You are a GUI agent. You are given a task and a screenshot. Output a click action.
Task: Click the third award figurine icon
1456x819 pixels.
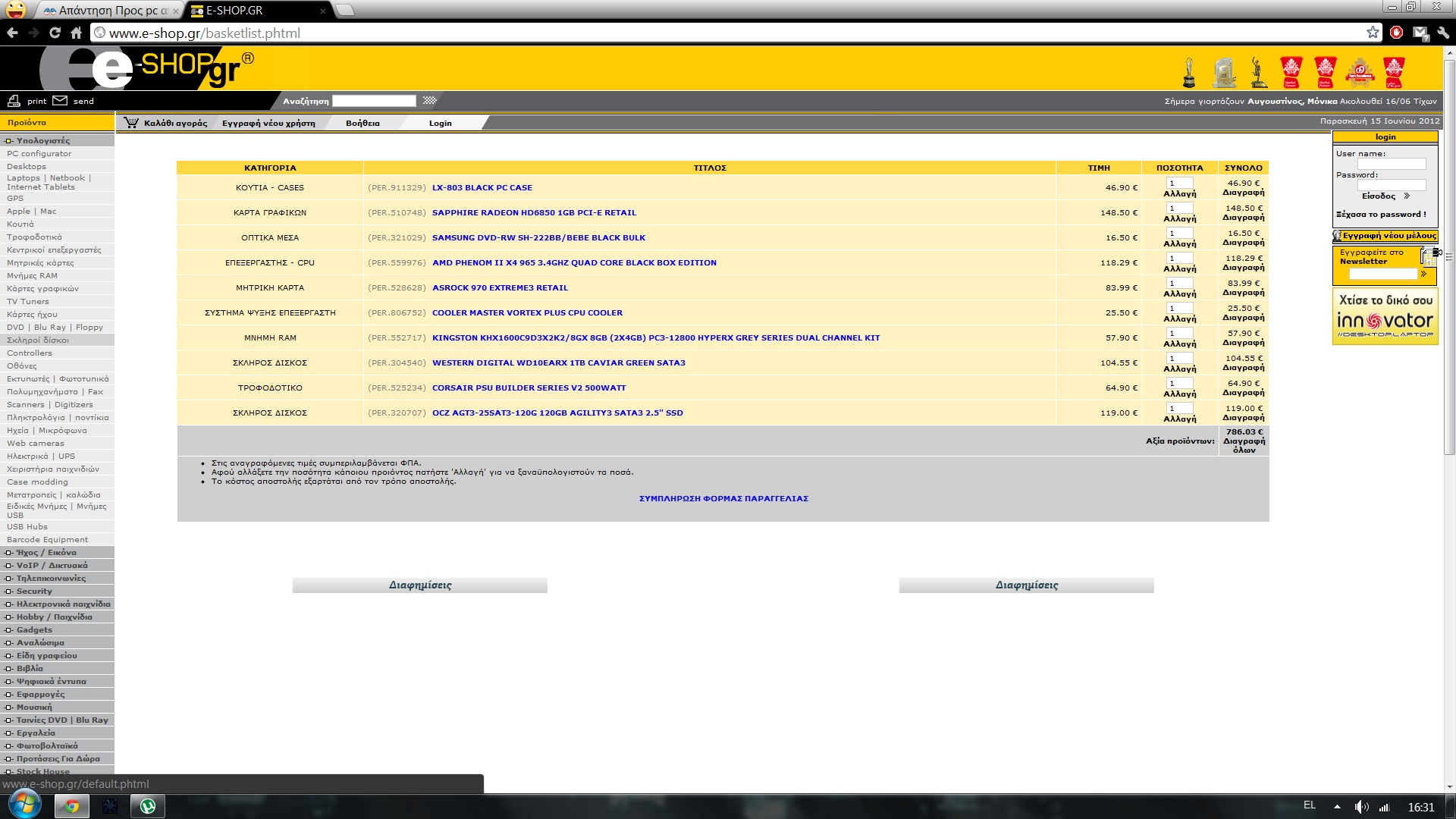(x=1259, y=73)
